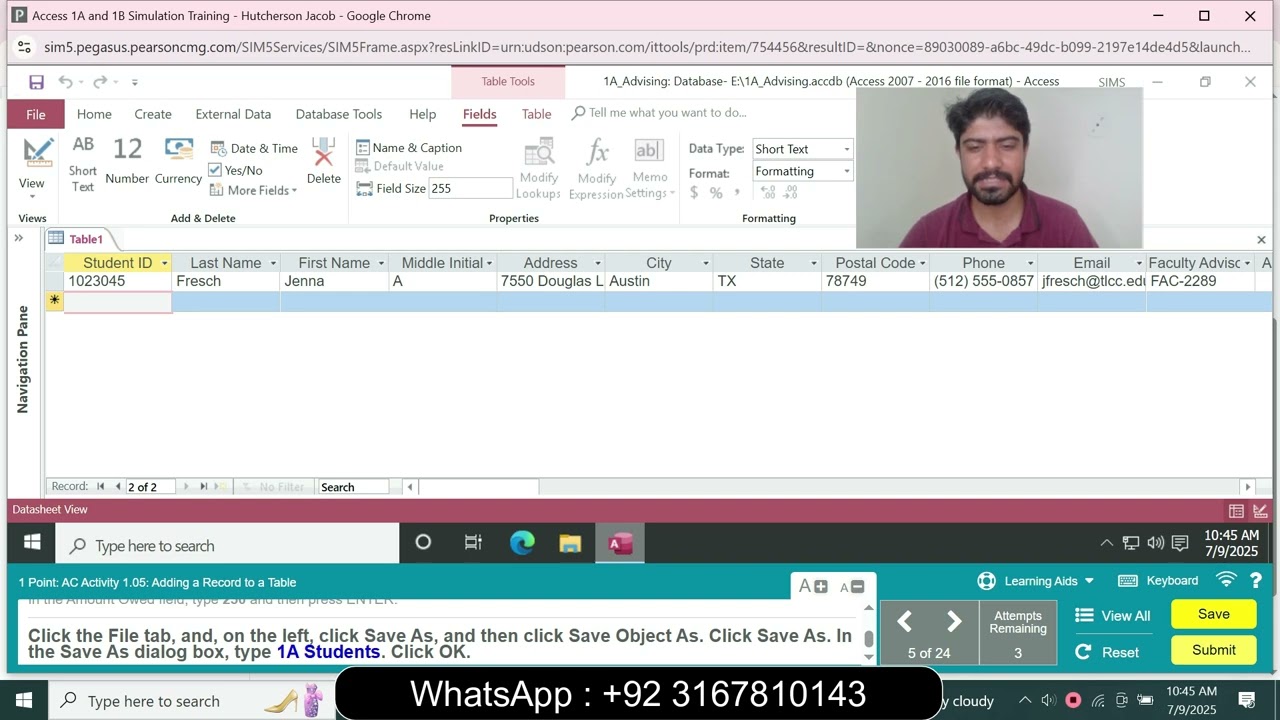Submit the simulation
This screenshot has height=720, width=1280.
[x=1214, y=650]
